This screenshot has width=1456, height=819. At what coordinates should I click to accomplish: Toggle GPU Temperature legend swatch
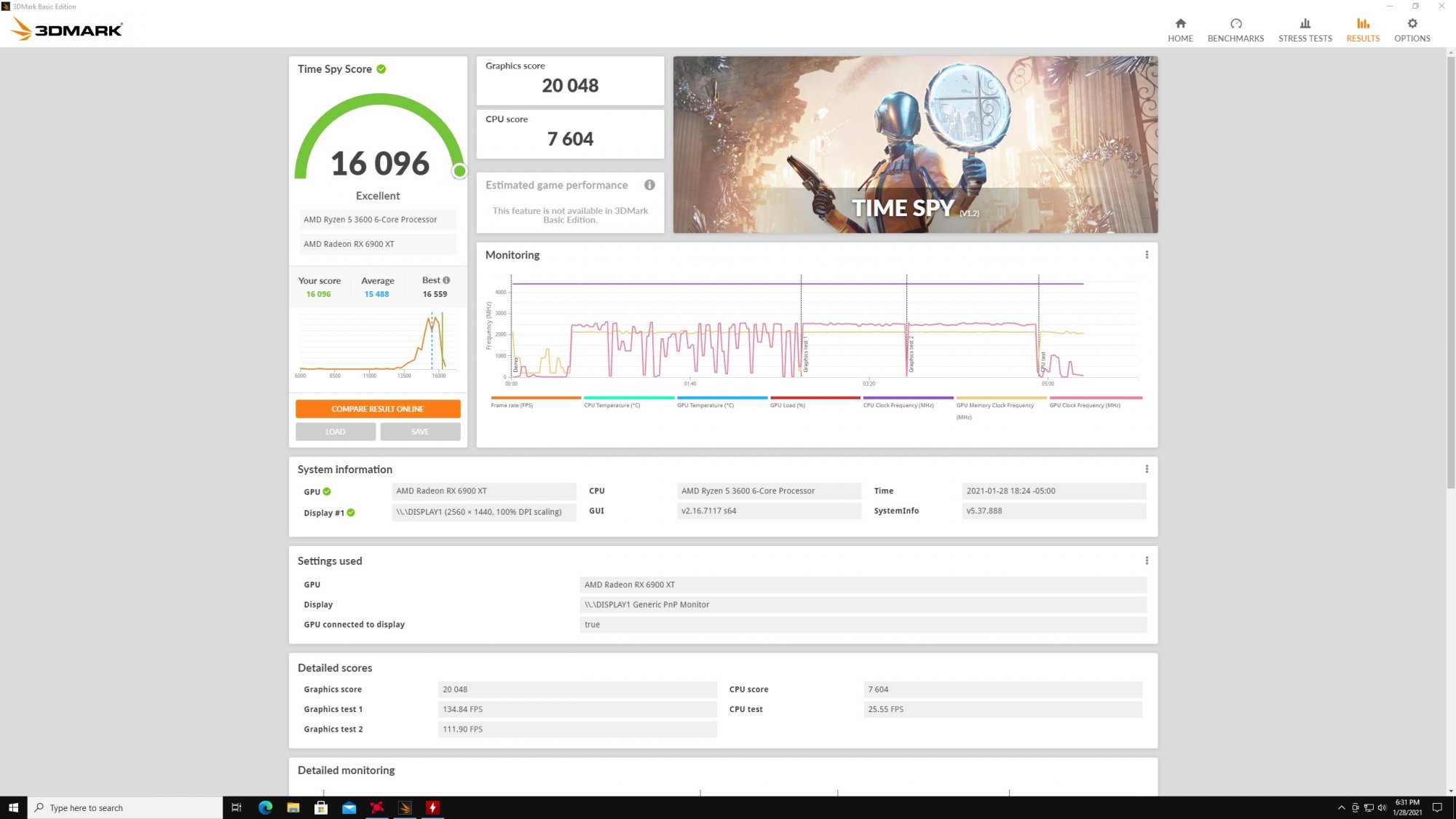722,397
